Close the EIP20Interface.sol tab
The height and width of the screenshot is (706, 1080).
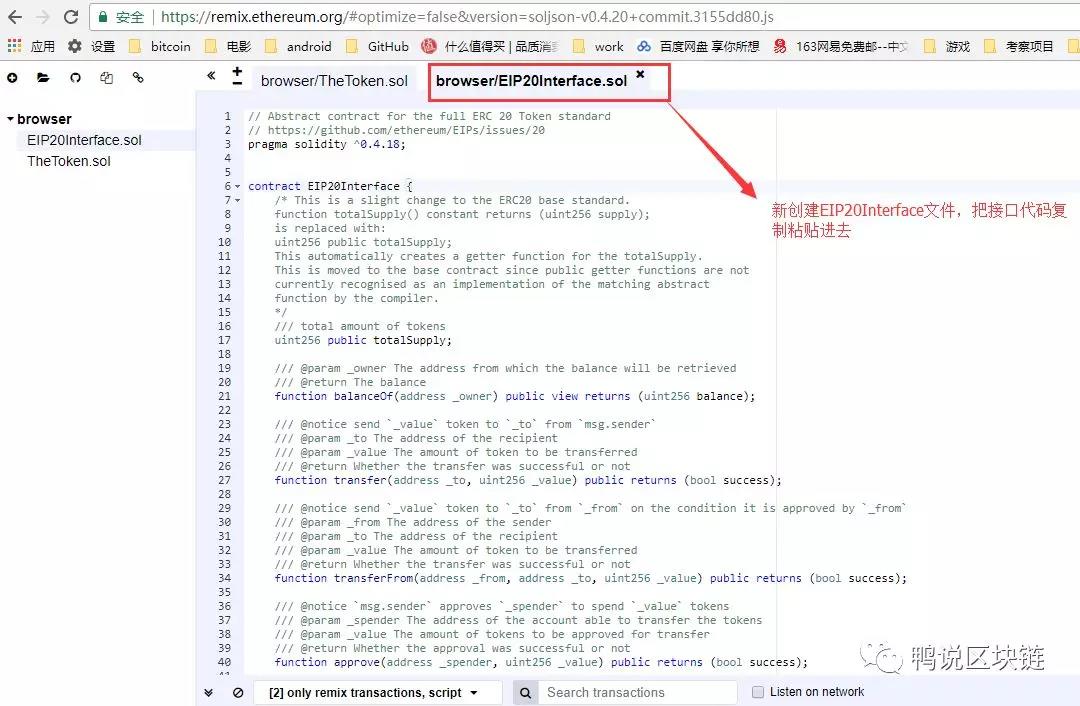pyautogui.click(x=640, y=74)
